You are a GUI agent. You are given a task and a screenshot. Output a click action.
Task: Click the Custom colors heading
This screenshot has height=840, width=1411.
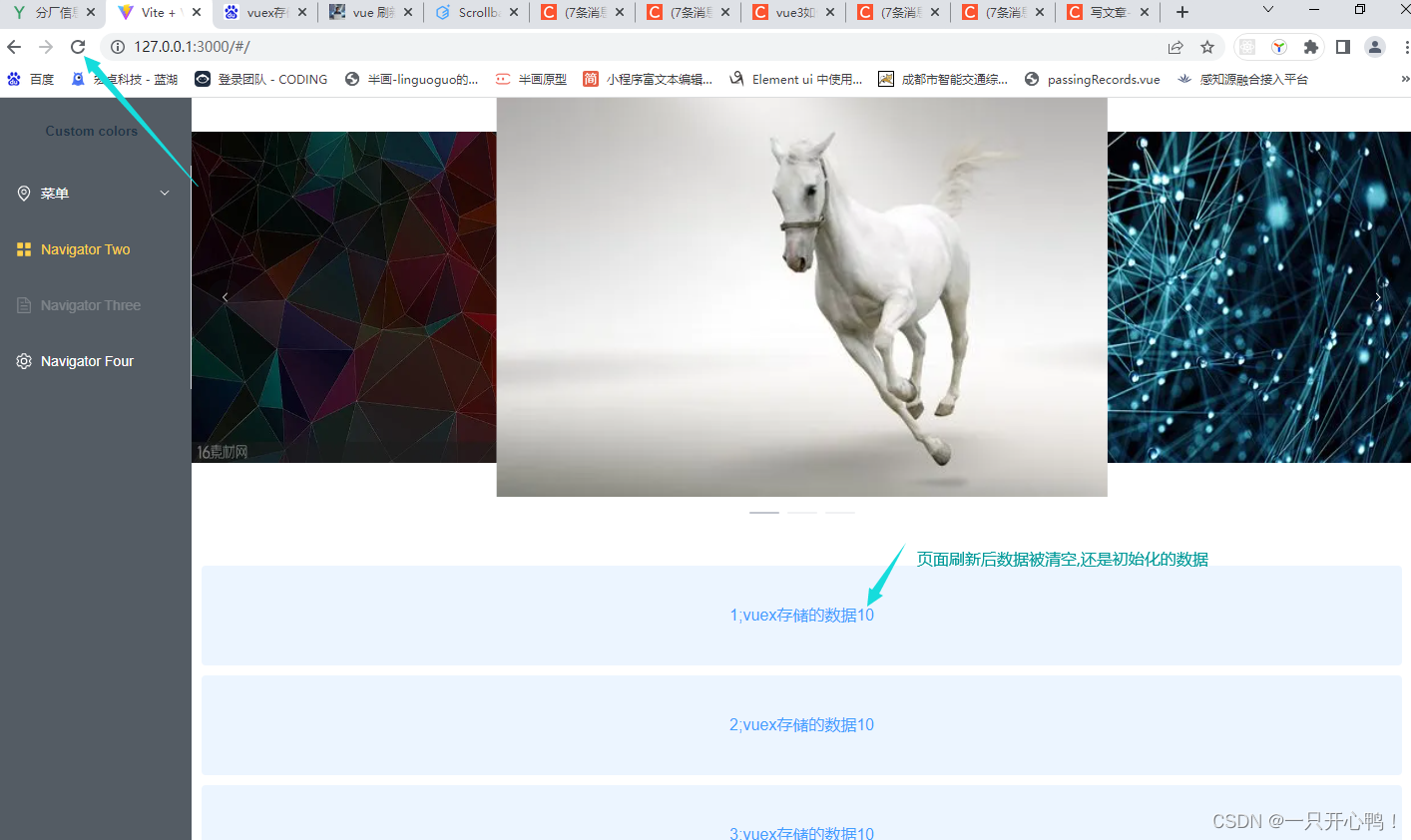click(92, 131)
